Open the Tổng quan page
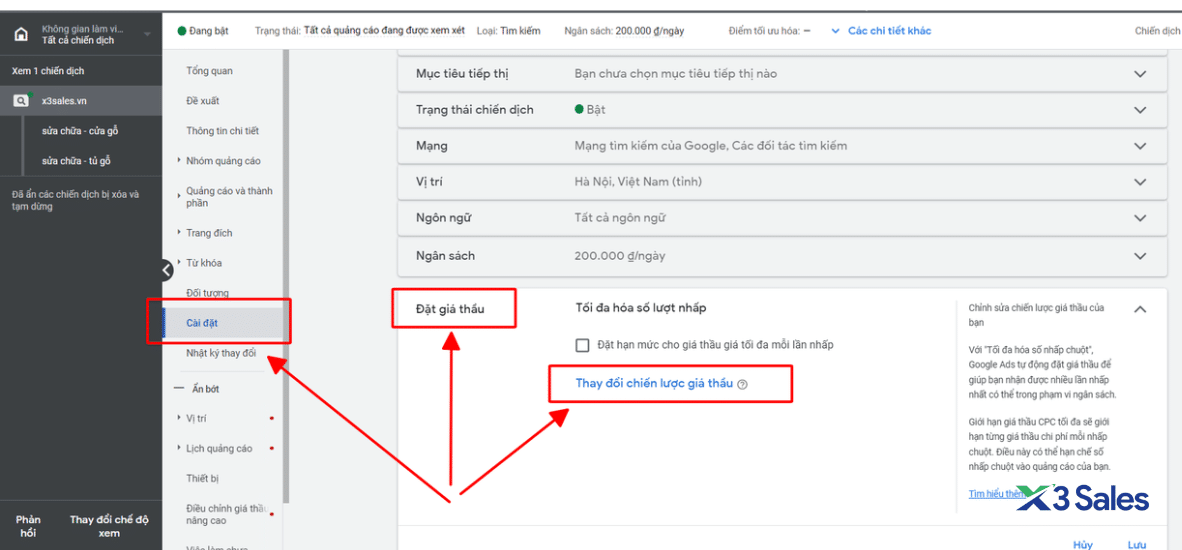Screen dimensions: 1182x550 click(210, 71)
